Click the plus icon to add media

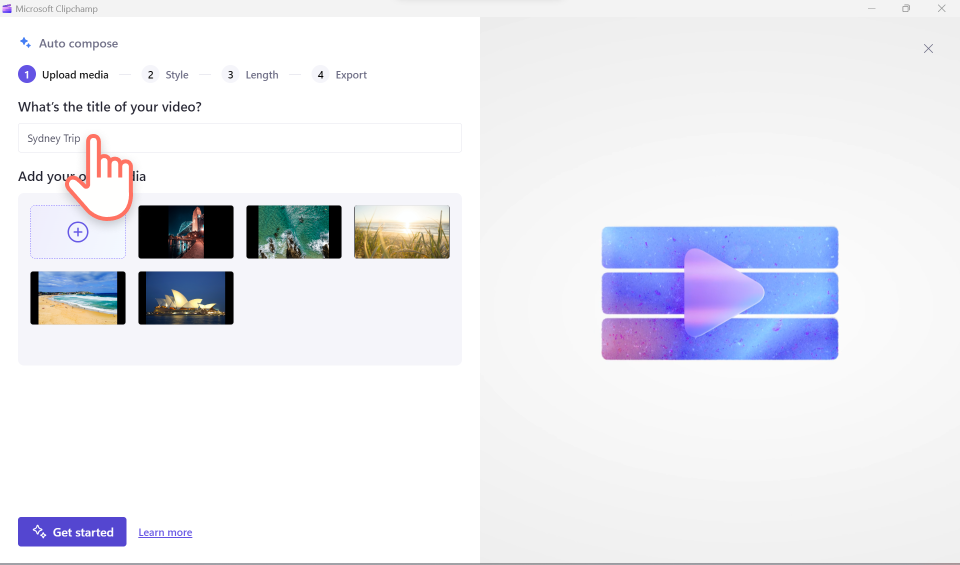tap(78, 232)
